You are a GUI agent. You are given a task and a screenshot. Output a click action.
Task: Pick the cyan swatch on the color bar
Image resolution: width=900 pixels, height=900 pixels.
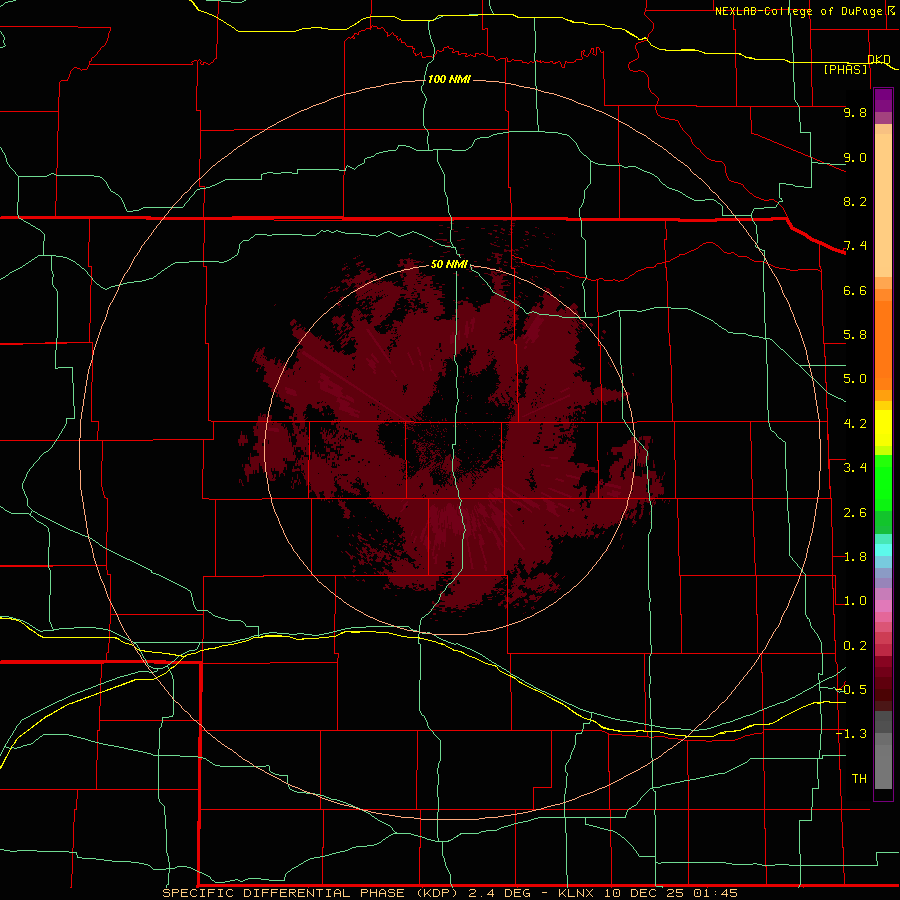[883, 550]
